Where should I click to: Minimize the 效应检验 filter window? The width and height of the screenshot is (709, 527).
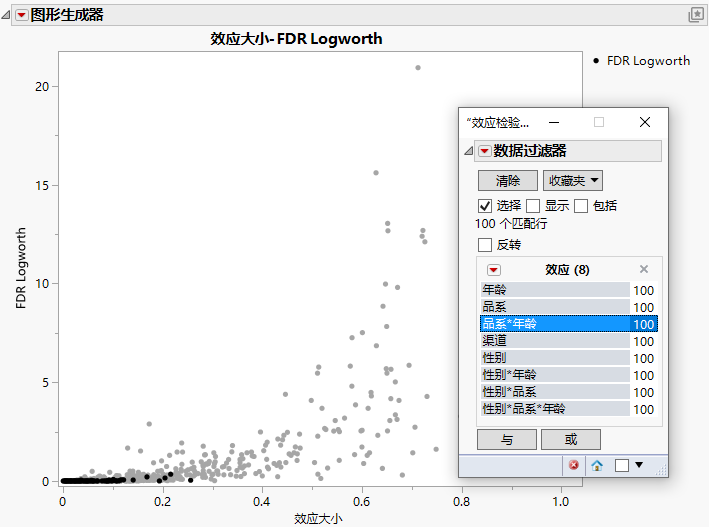554,122
